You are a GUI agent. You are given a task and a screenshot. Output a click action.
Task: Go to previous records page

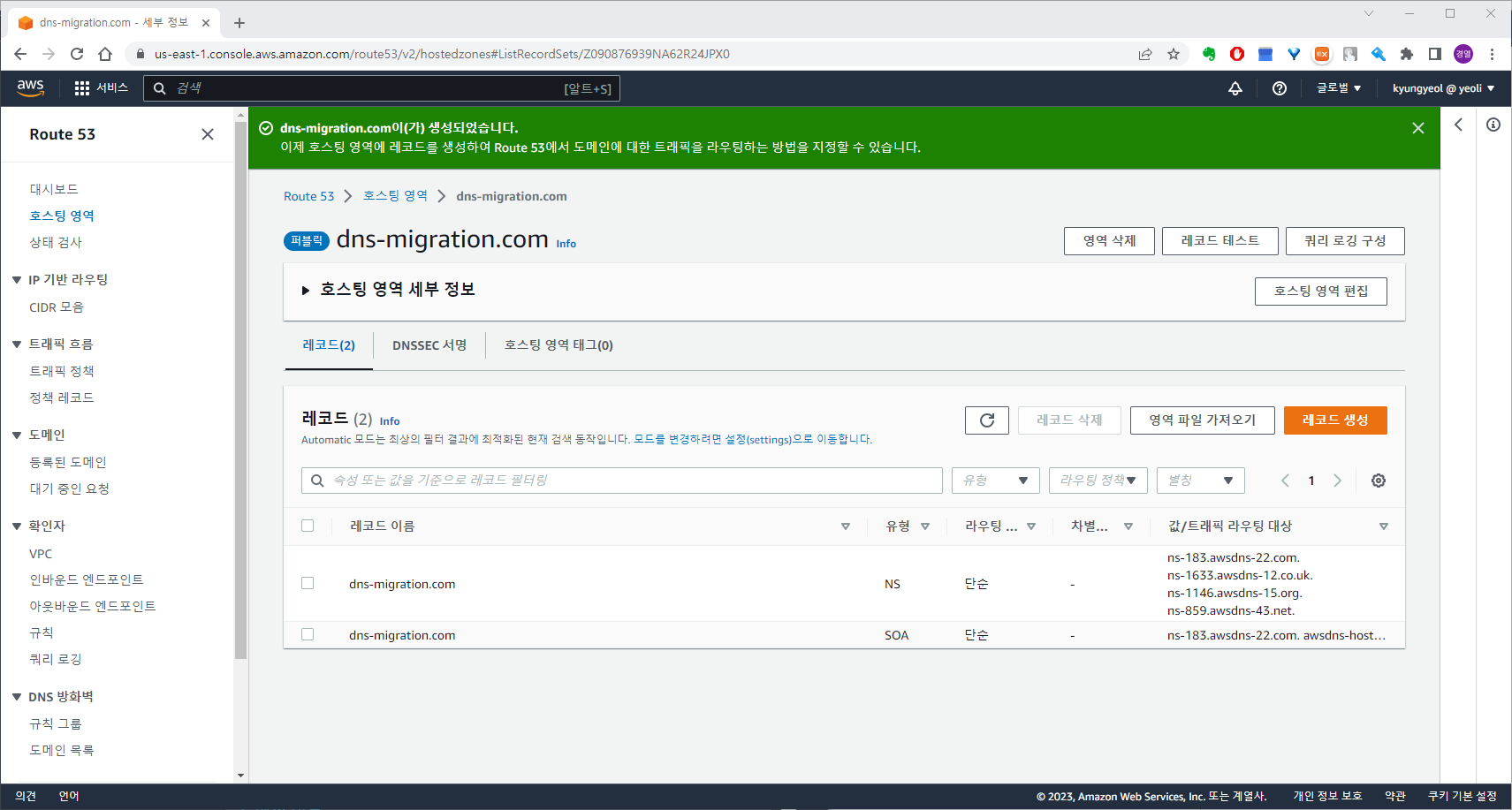coord(1286,481)
